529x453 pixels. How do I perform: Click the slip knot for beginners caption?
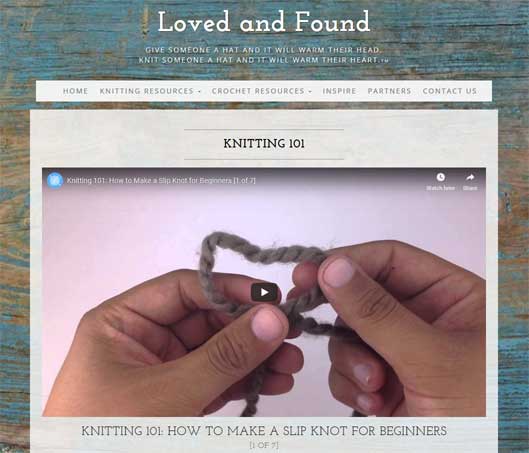(x=264, y=431)
